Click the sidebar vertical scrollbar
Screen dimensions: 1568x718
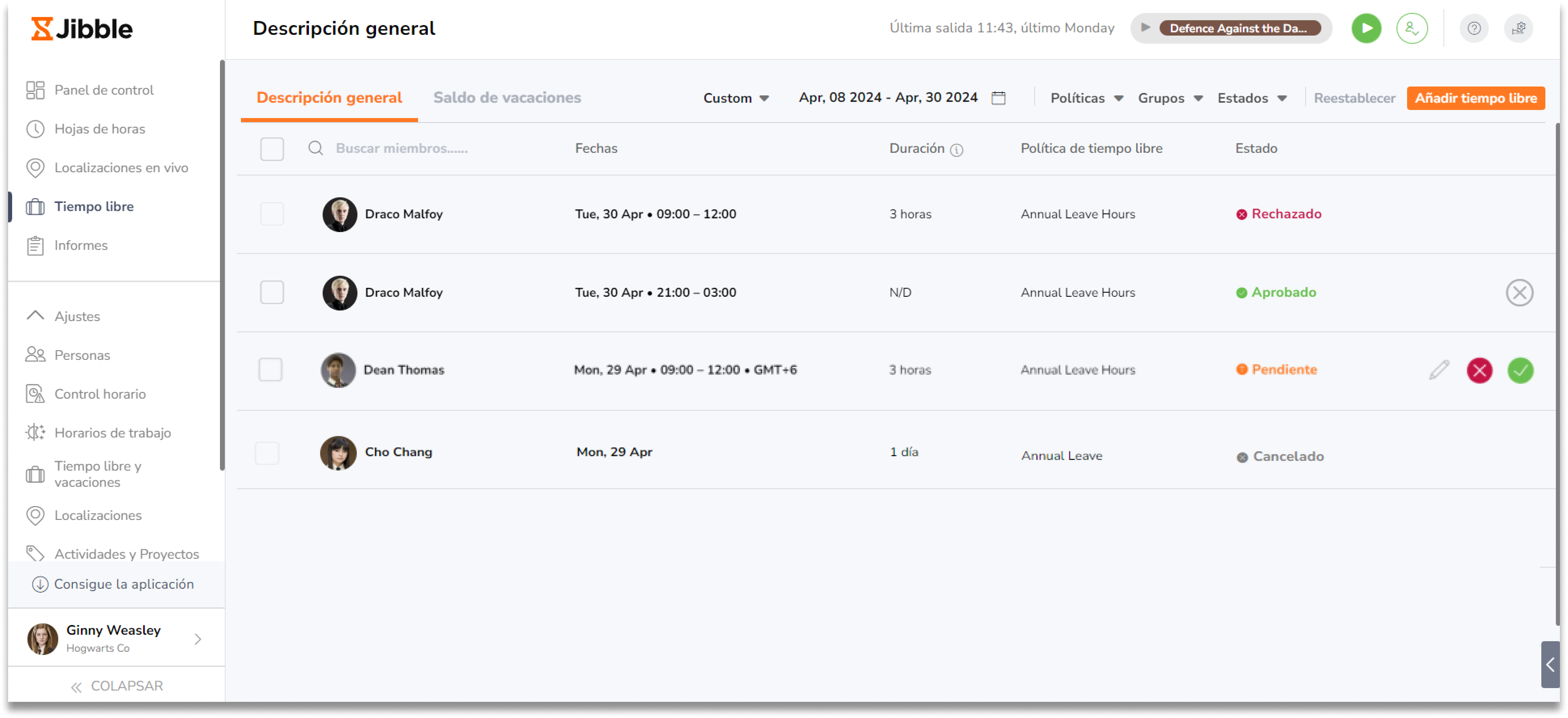click(x=222, y=265)
